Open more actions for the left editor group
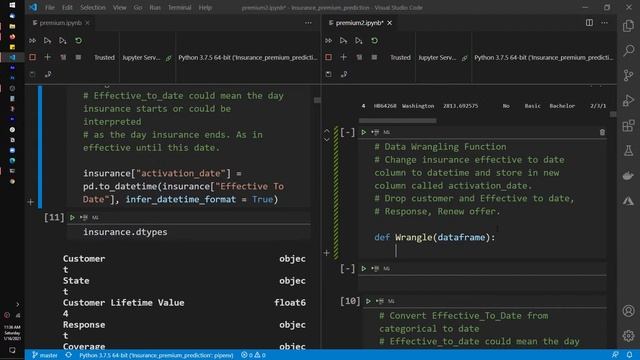640x360 pixels. [308, 23]
